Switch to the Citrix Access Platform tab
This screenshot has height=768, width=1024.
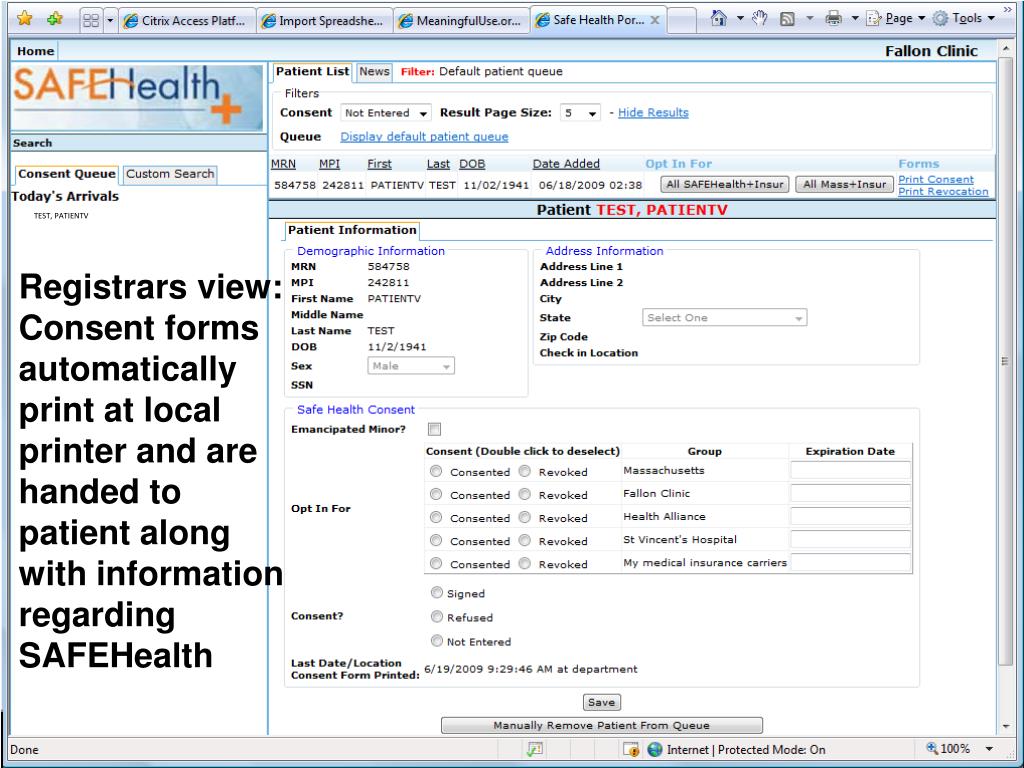click(x=186, y=21)
